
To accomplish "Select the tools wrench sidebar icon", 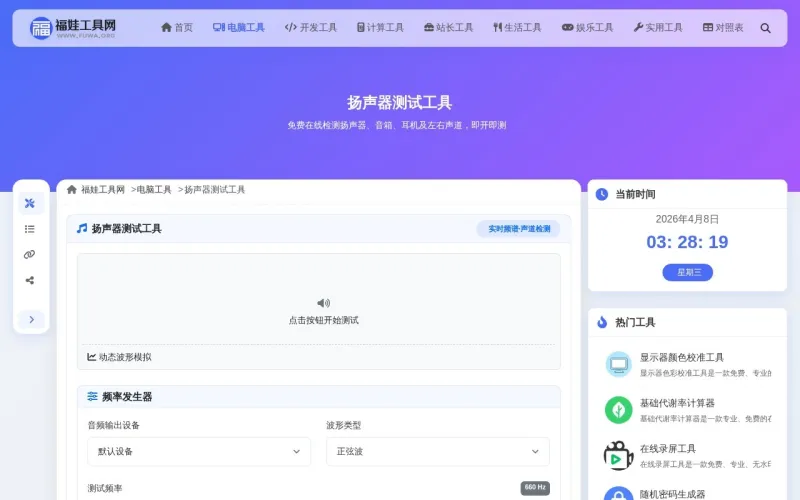I will 30,203.
